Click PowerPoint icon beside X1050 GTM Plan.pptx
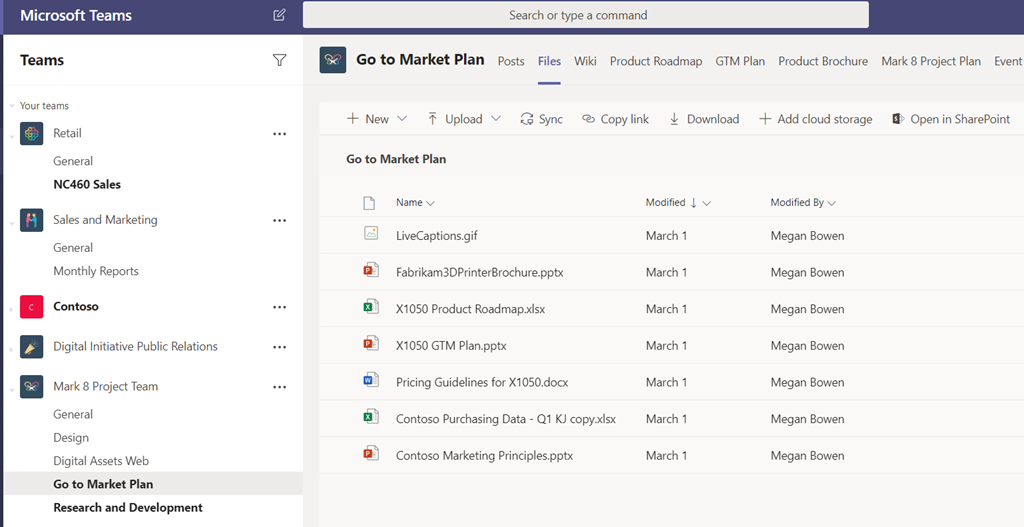Screen dimensions: 1024x527 pyautogui.click(x=371, y=343)
